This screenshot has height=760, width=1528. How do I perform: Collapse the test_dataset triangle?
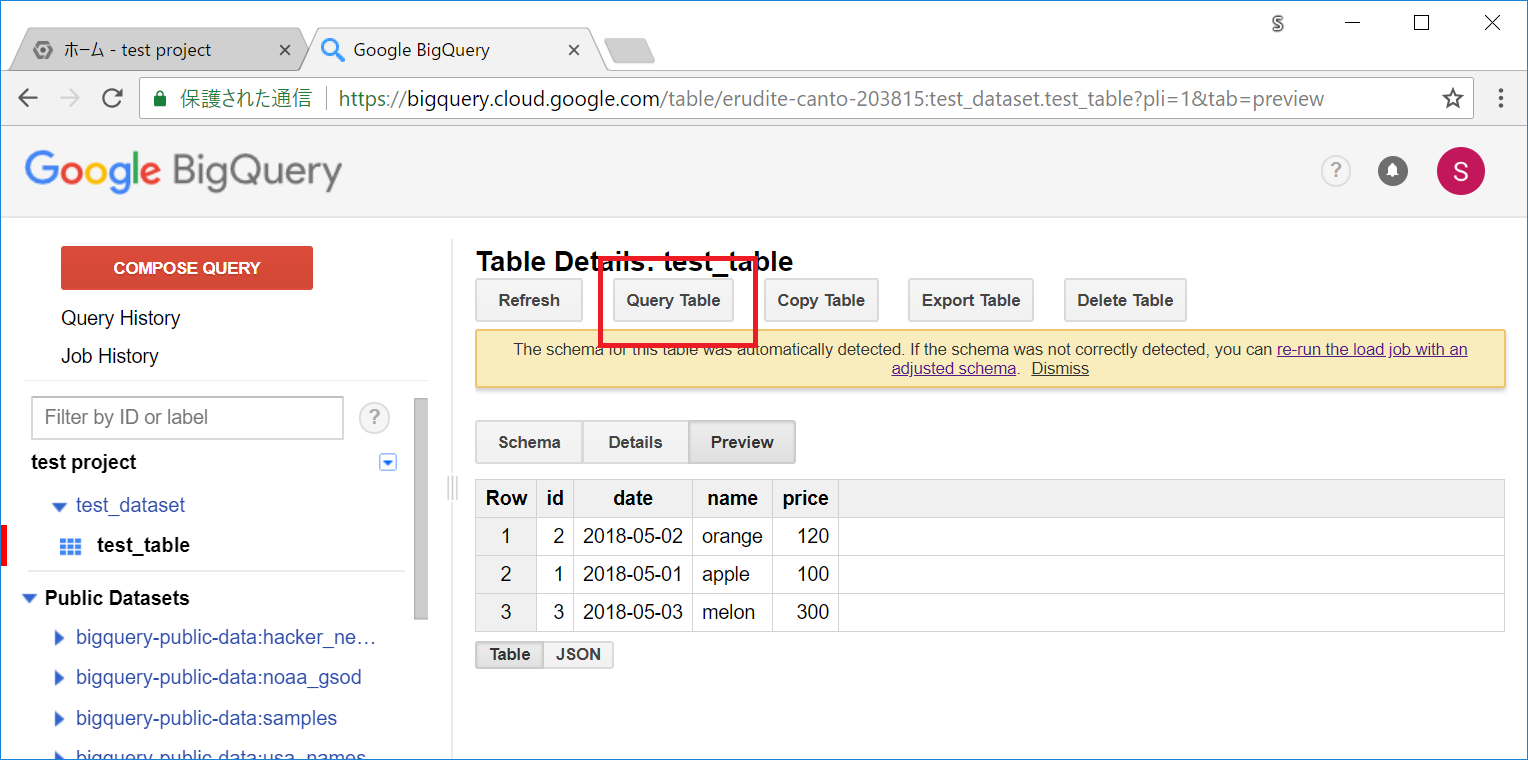click(59, 506)
